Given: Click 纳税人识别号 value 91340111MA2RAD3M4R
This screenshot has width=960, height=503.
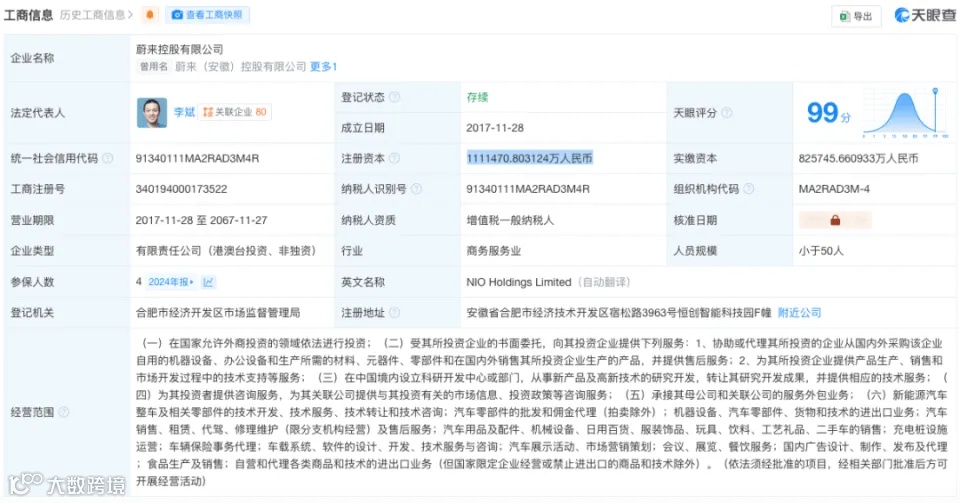Looking at the screenshot, I should click(x=528, y=189).
